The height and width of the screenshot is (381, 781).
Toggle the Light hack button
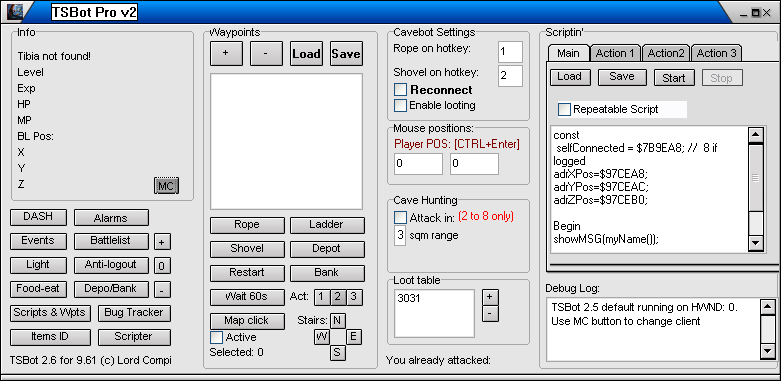tap(38, 265)
